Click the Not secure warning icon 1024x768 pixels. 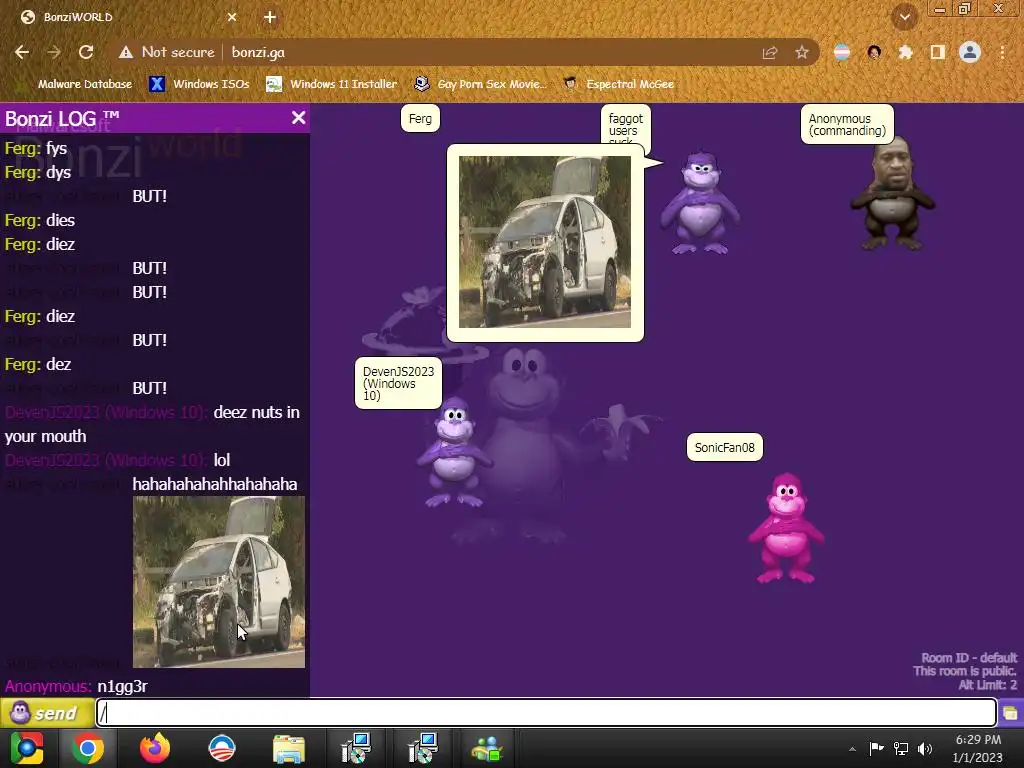[x=125, y=52]
